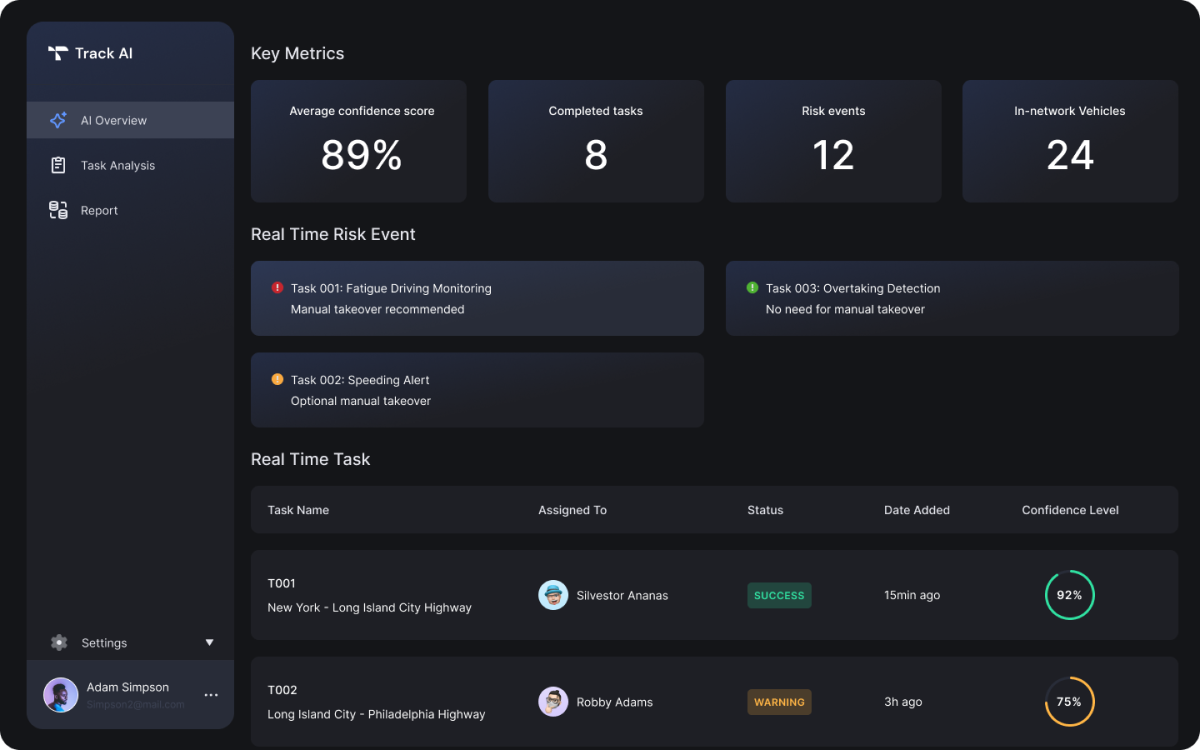
Task: Click the 15min ago date cell
Action: click(912, 595)
